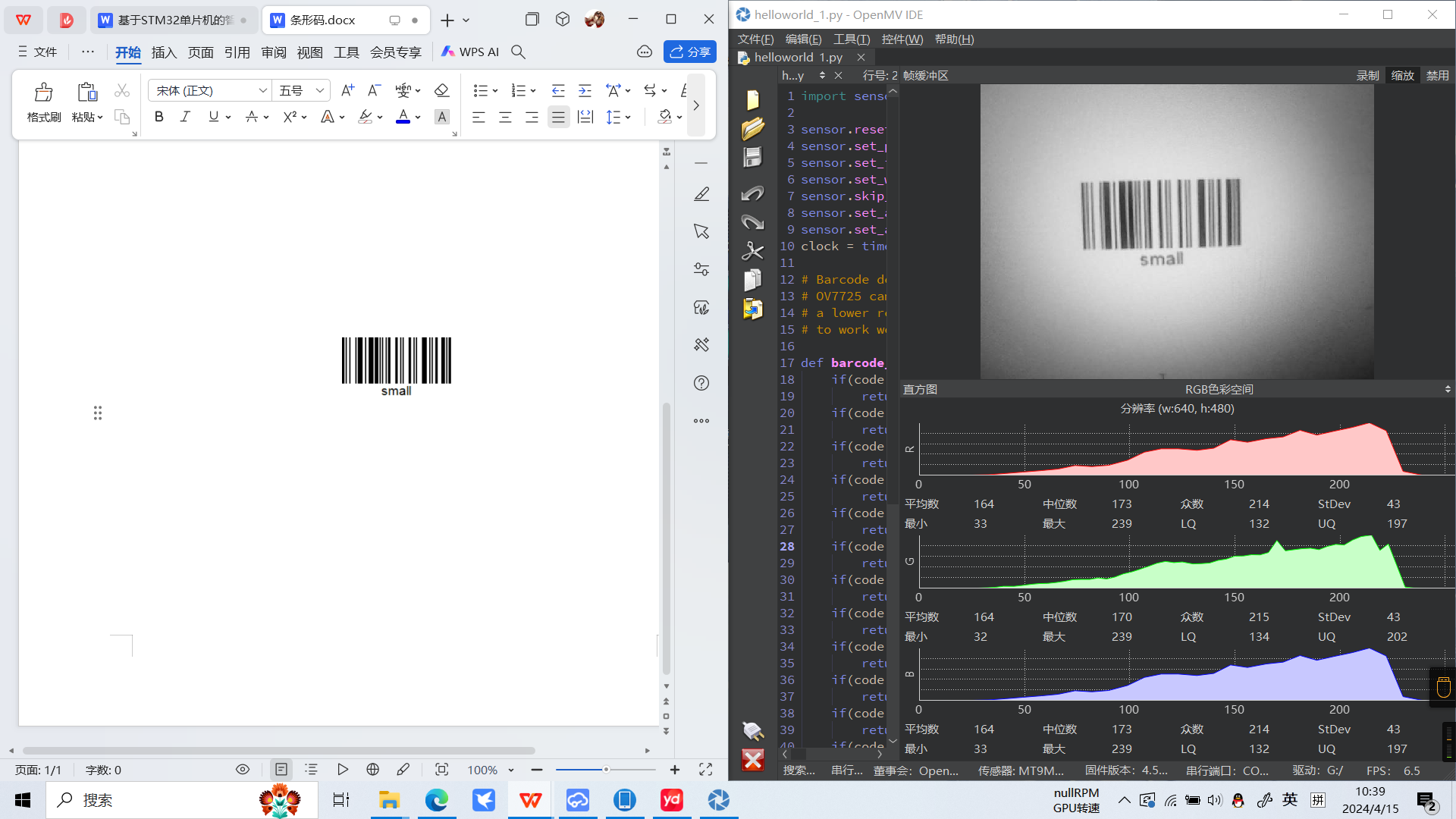Click the Paste clipboard icon
Screen dimensions: 1456x819
(x=87, y=92)
